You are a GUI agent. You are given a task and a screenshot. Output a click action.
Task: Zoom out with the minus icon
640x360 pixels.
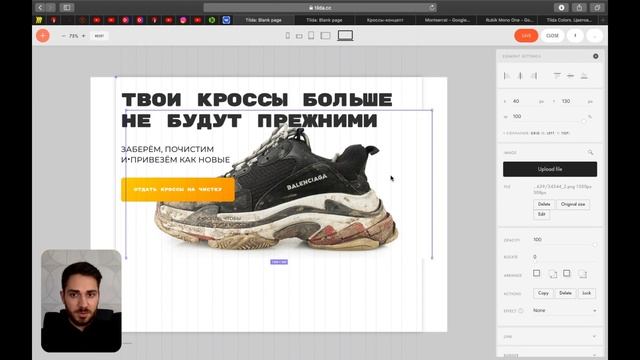click(63, 36)
